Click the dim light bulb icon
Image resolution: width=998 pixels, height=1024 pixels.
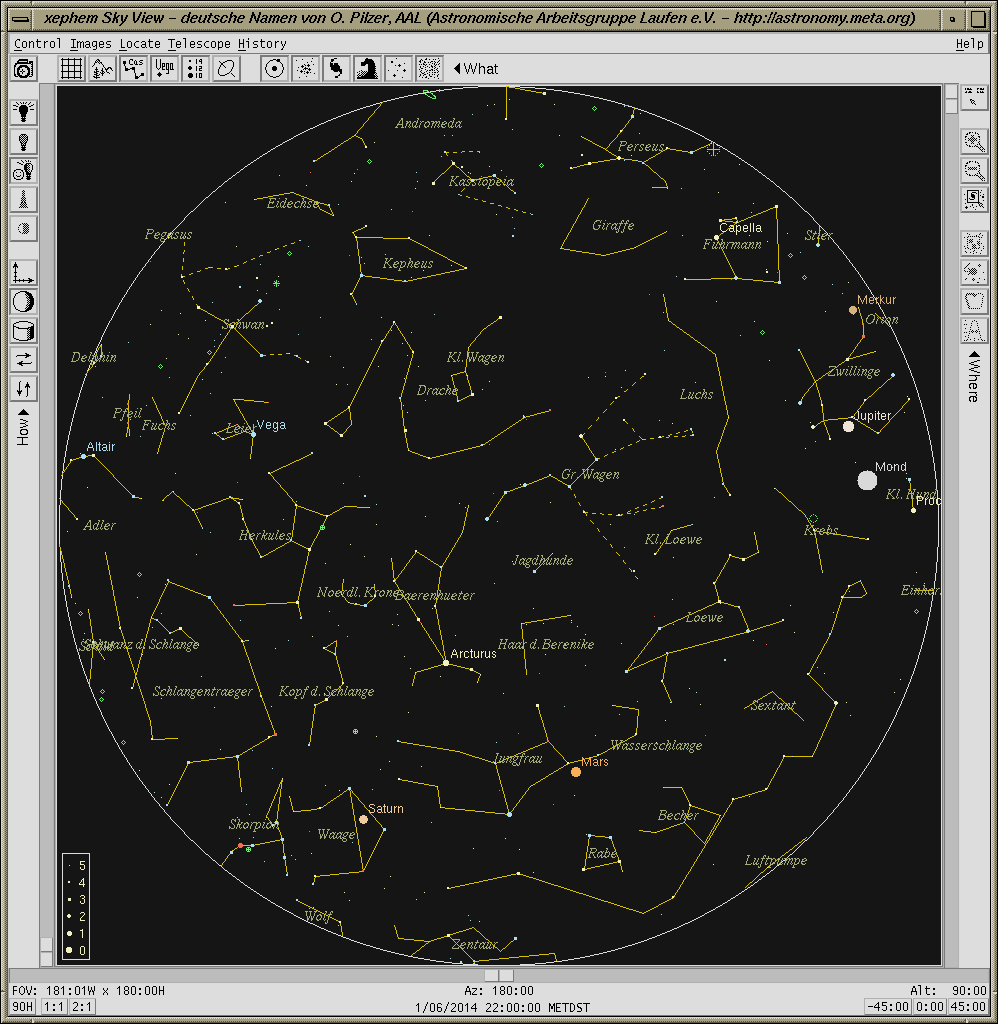click(x=24, y=141)
